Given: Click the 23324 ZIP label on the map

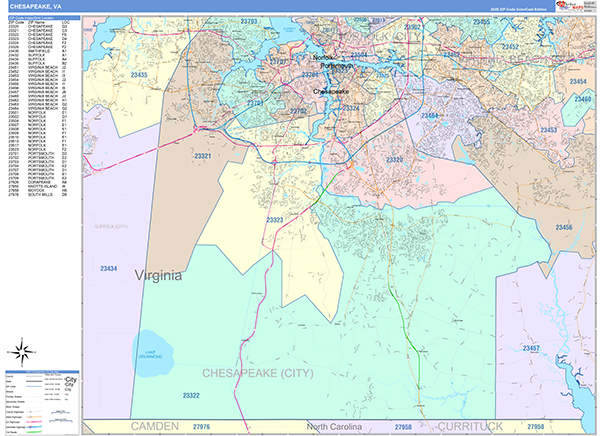Looking at the screenshot, I should coord(351,108).
